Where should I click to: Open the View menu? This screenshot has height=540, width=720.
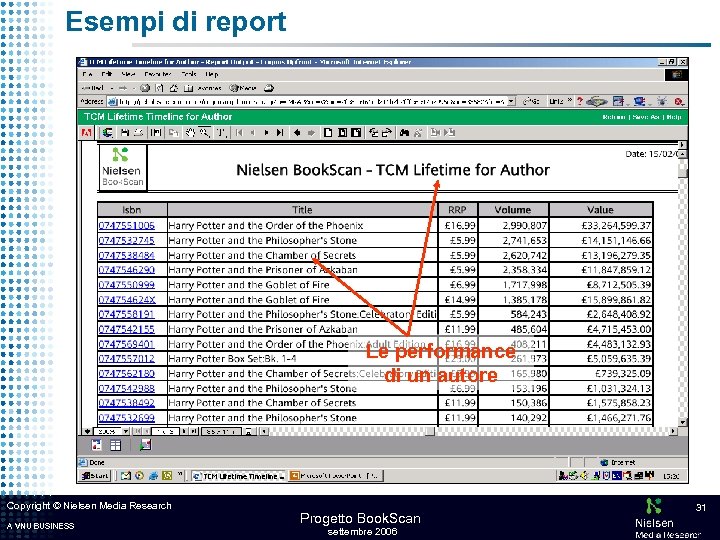(x=128, y=74)
